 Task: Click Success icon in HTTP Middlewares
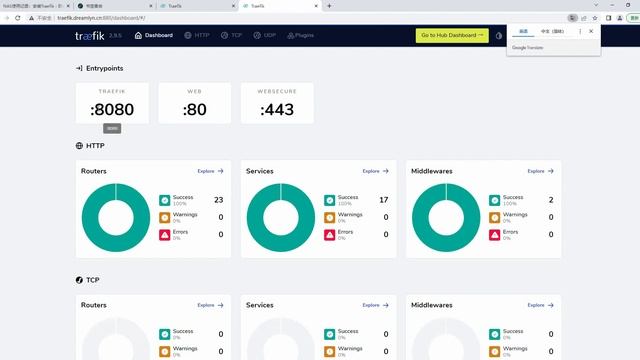coord(494,200)
